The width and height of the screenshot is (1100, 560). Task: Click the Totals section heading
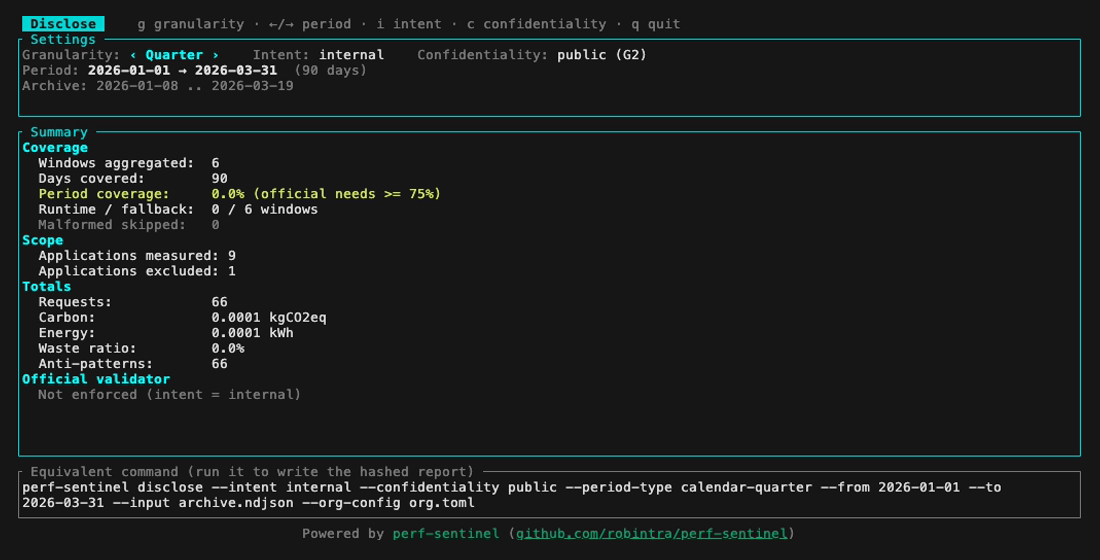click(46, 286)
